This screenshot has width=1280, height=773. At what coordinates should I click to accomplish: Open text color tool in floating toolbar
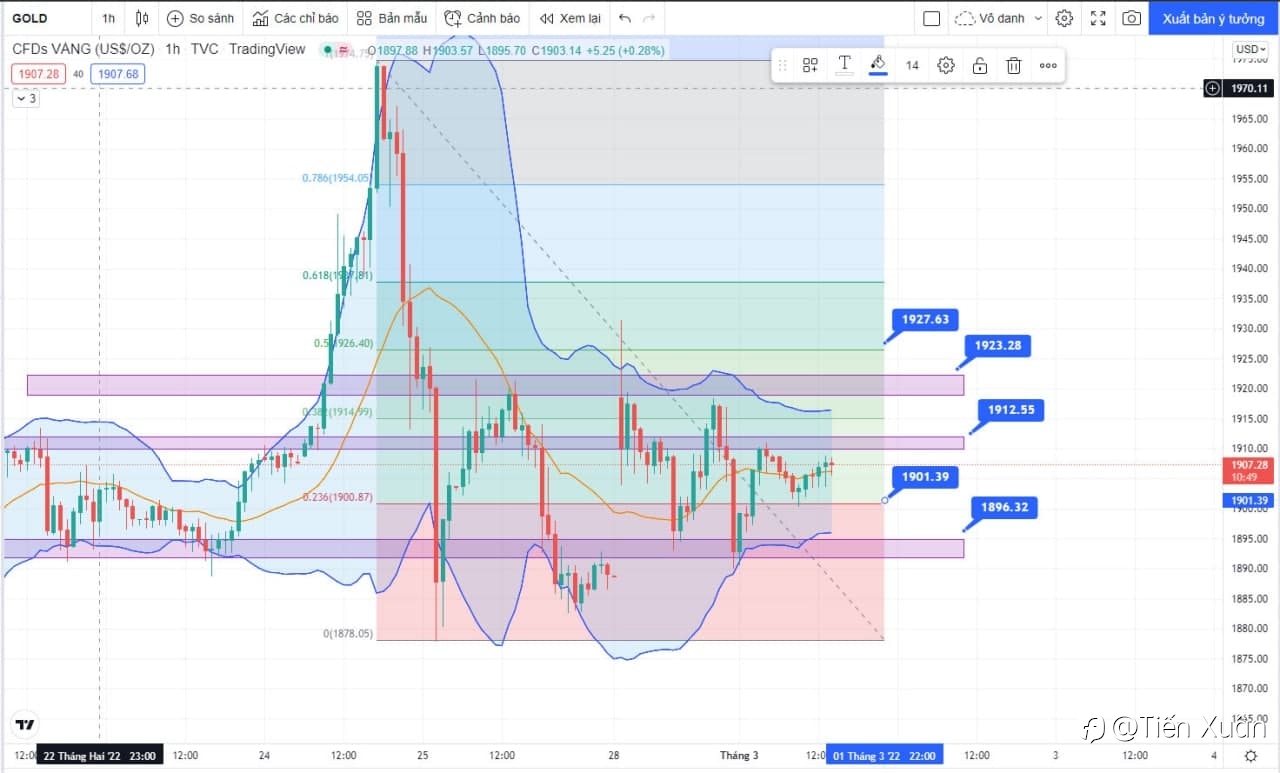844,65
